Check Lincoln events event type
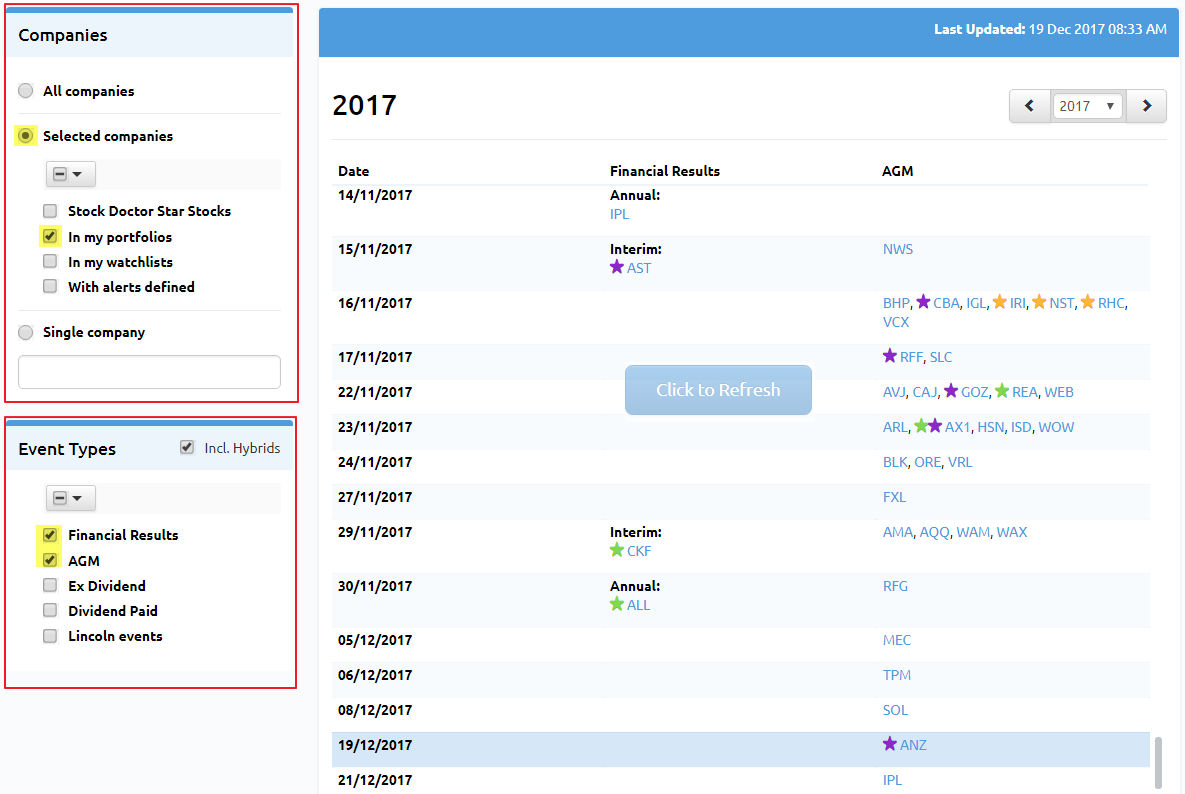The height and width of the screenshot is (794, 1185). (50, 636)
